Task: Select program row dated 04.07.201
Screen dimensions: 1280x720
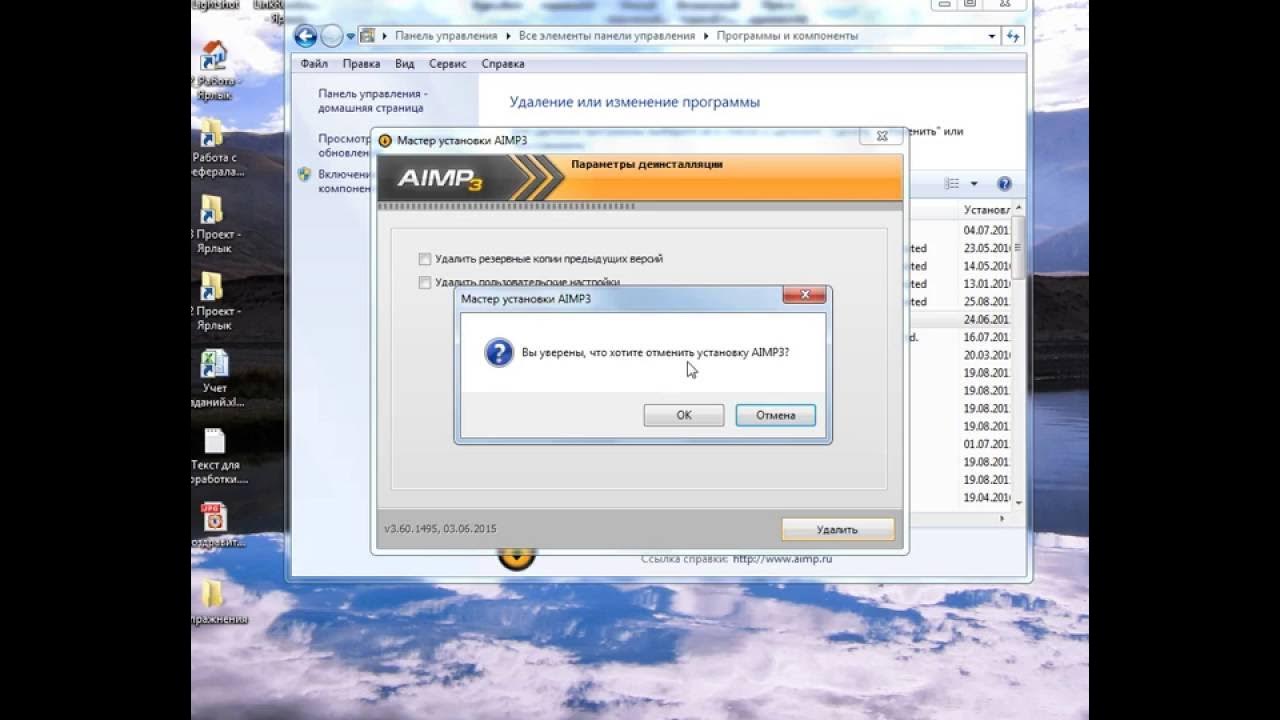Action: pos(958,231)
